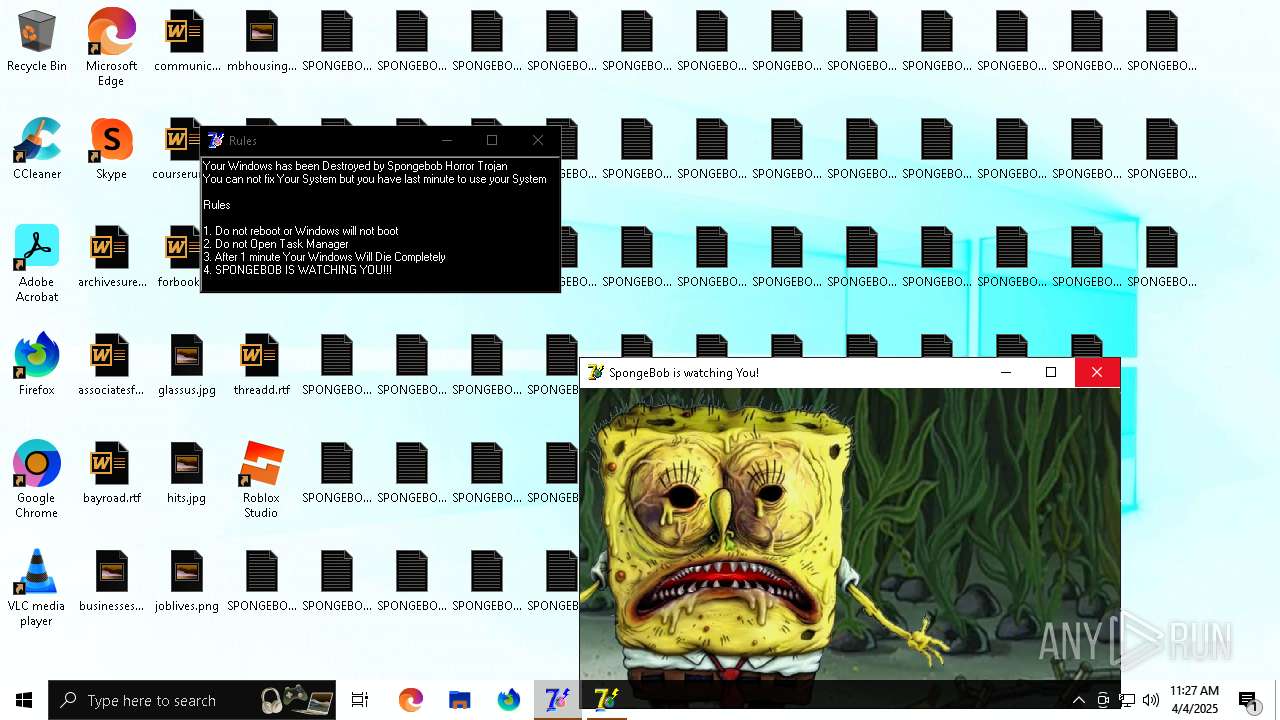This screenshot has height=720, width=1280.
Task: Click 'SpongeBob is watching You!' title text
Action: coord(684,373)
